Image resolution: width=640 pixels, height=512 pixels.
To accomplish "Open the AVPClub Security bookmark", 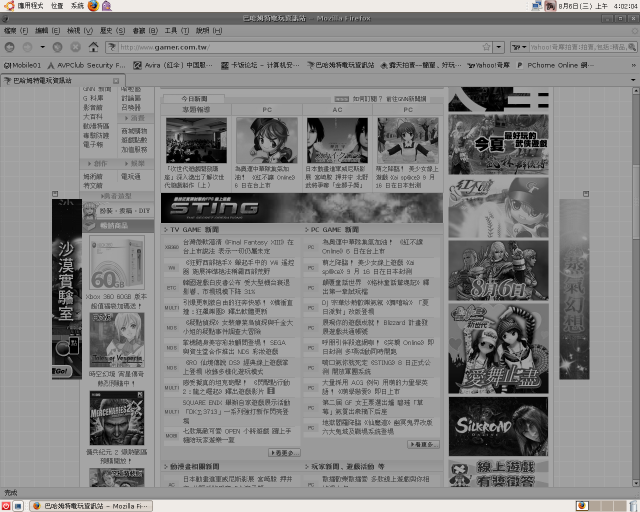I will pos(87,65).
